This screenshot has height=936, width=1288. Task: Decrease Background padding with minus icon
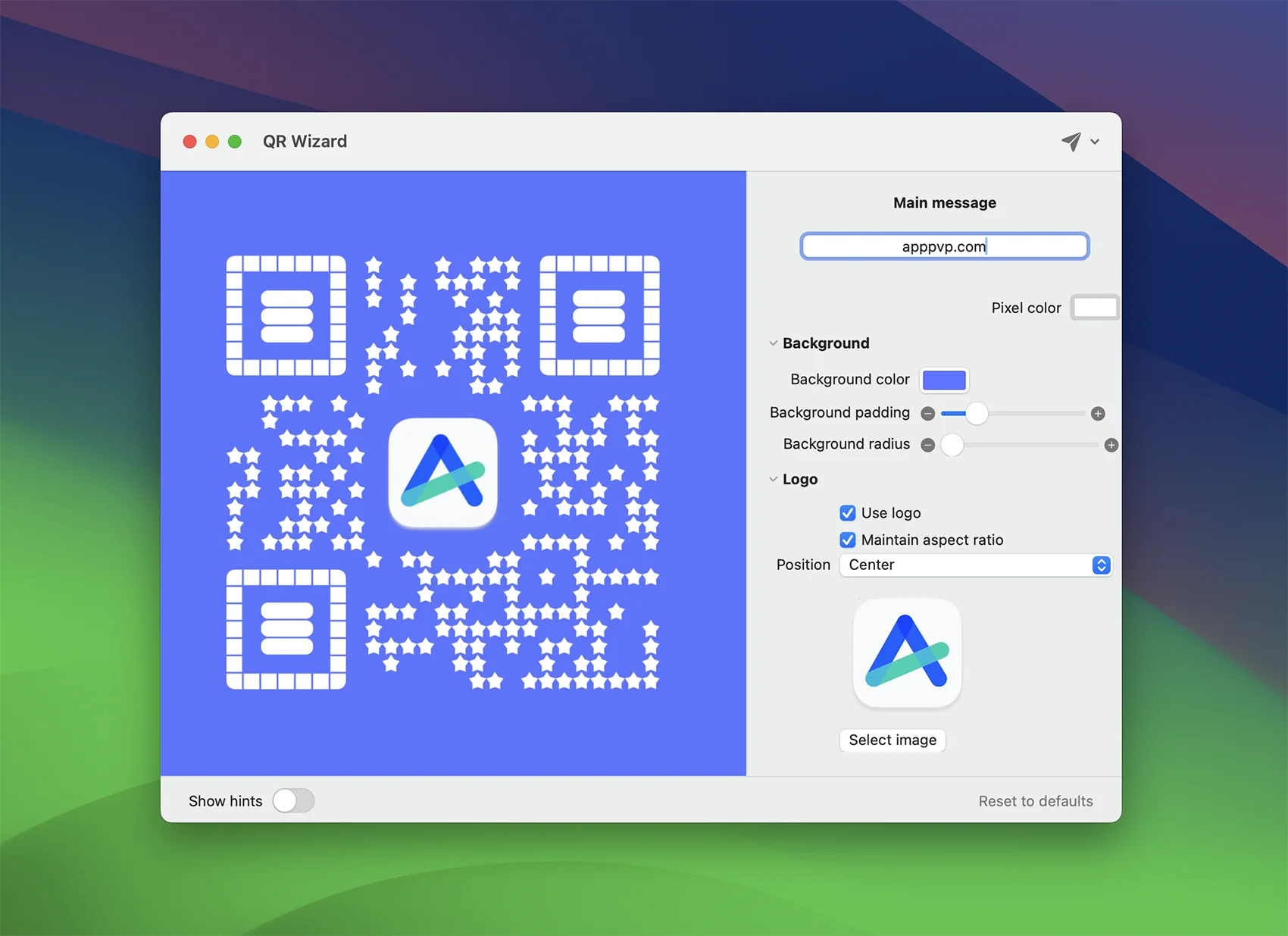click(x=927, y=413)
